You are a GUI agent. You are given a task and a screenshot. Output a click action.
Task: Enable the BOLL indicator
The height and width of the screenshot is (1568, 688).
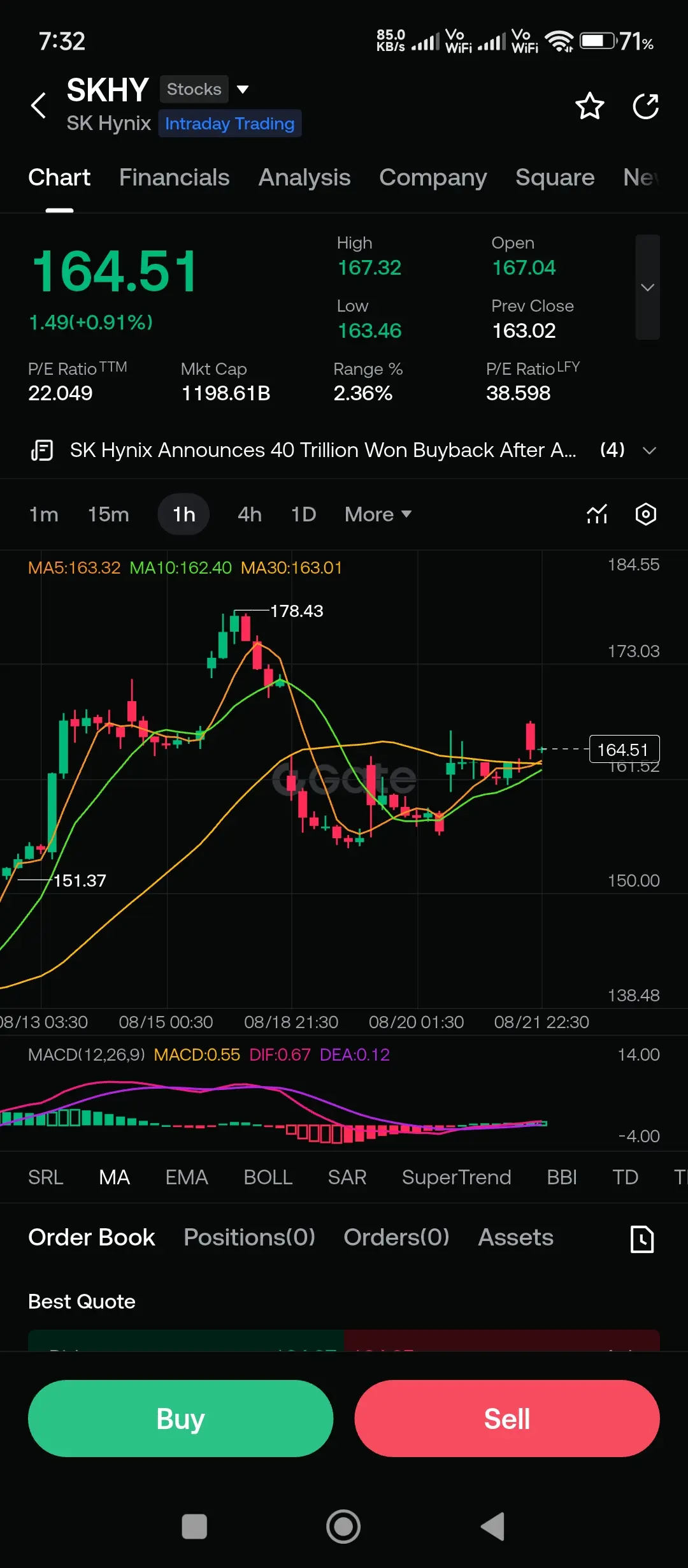click(268, 1177)
